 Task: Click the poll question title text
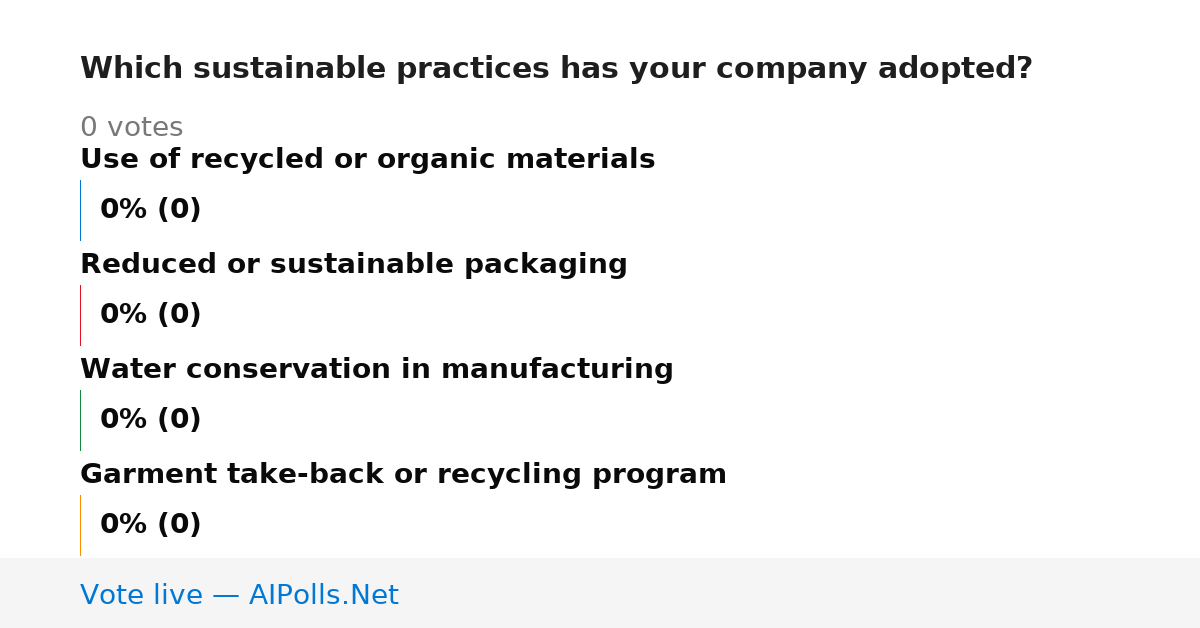pos(556,69)
